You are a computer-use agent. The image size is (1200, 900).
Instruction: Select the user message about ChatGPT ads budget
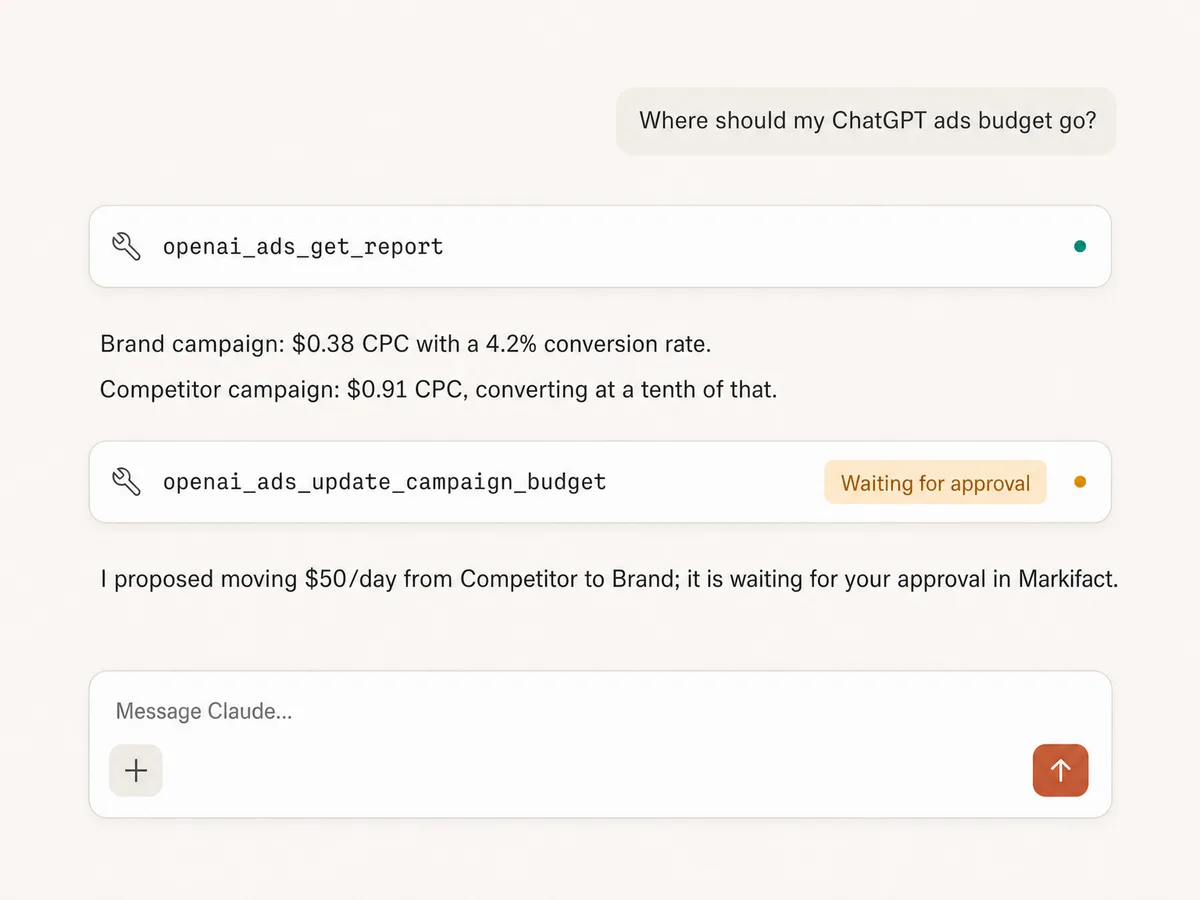click(x=866, y=121)
